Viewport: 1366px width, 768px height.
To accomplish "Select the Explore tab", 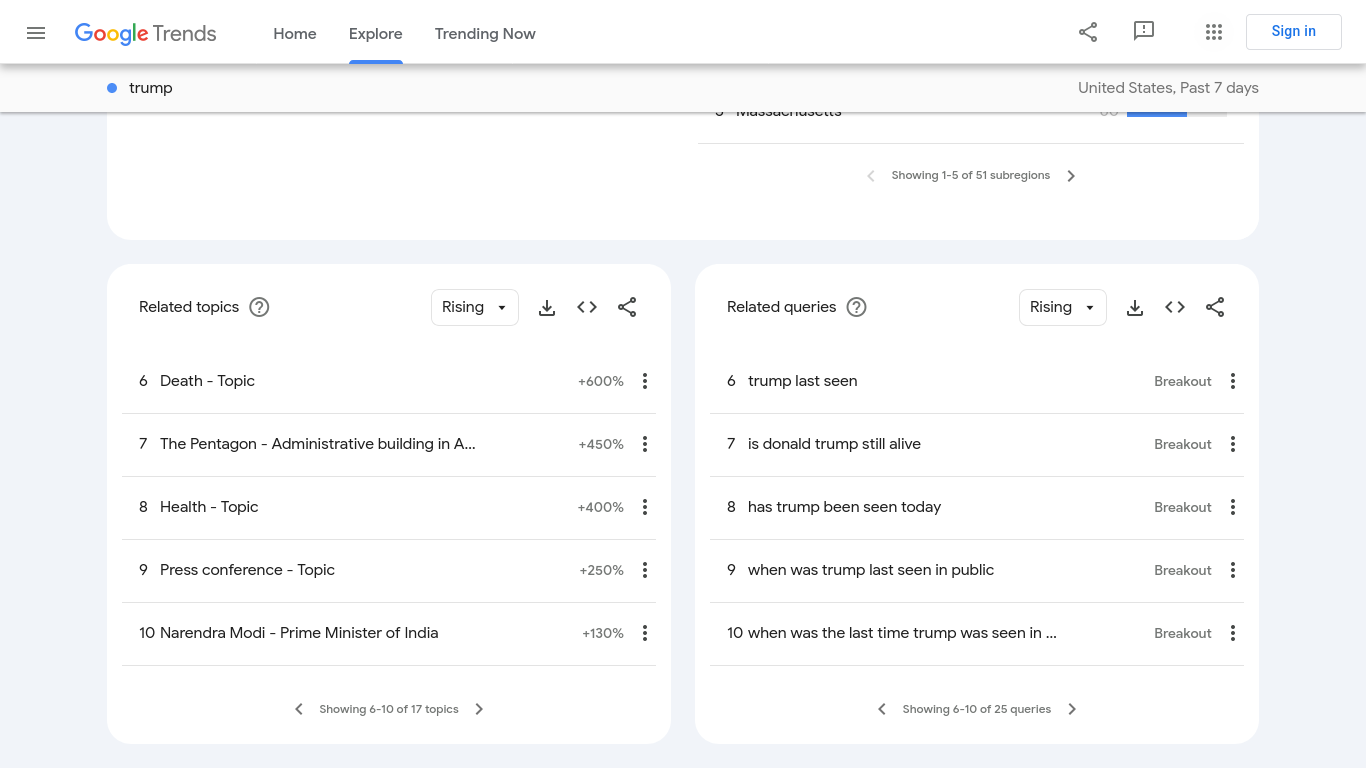I will pos(376,34).
